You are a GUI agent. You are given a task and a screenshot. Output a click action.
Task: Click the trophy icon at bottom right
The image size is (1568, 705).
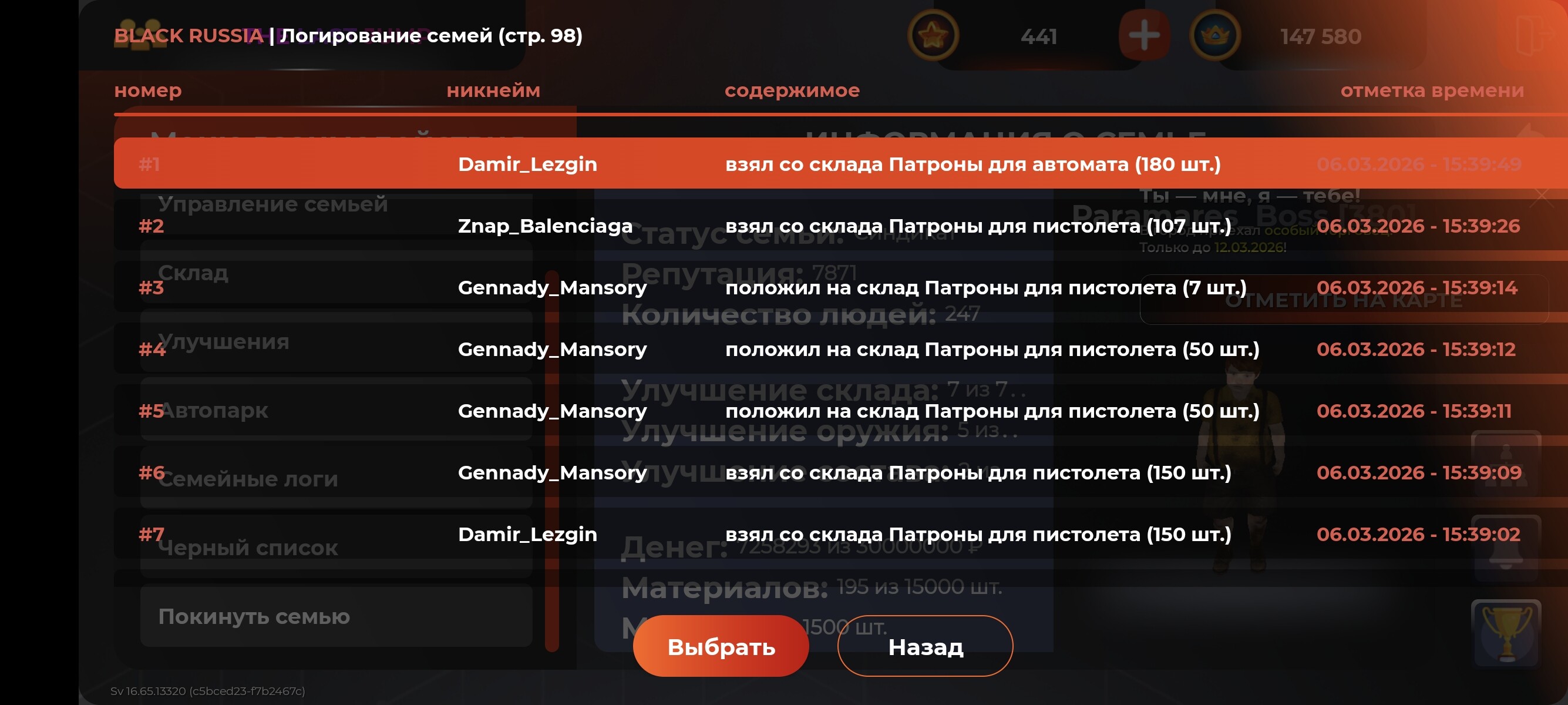click(x=1506, y=633)
